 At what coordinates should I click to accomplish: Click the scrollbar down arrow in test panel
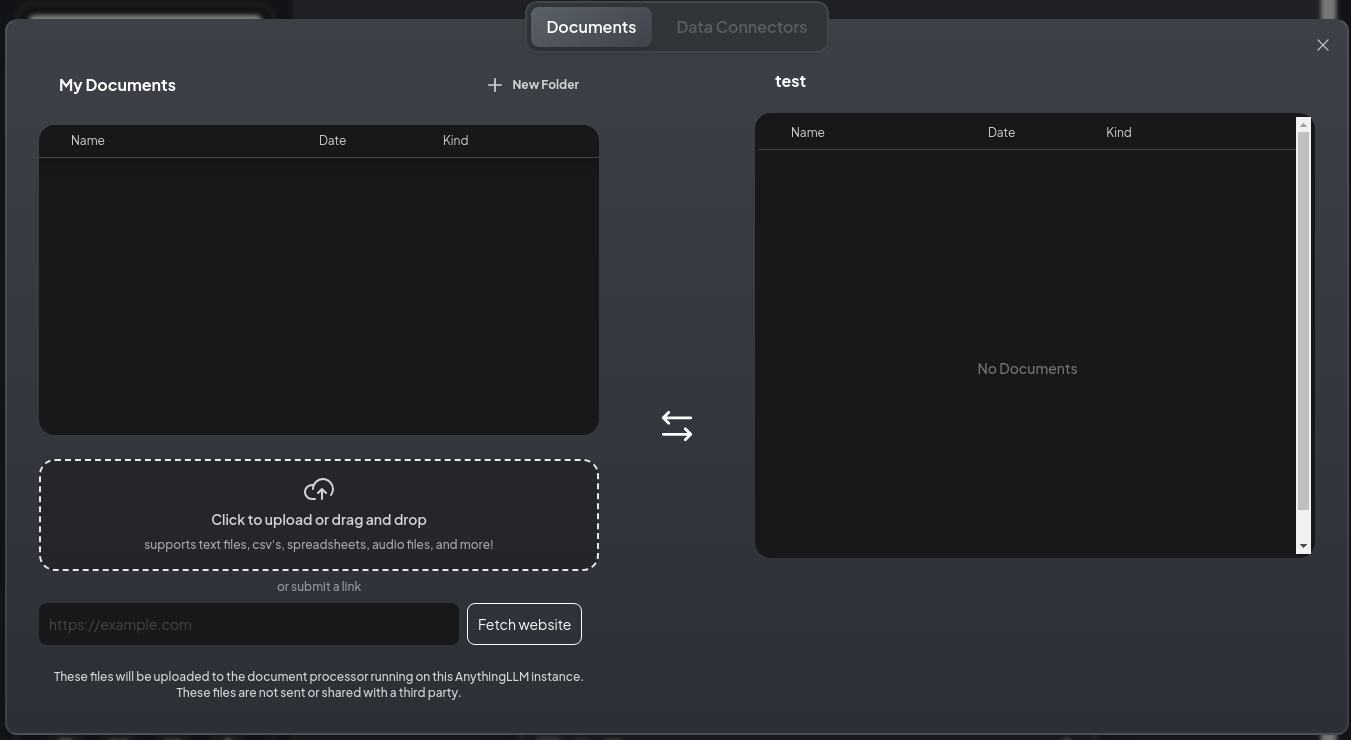pos(1303,546)
